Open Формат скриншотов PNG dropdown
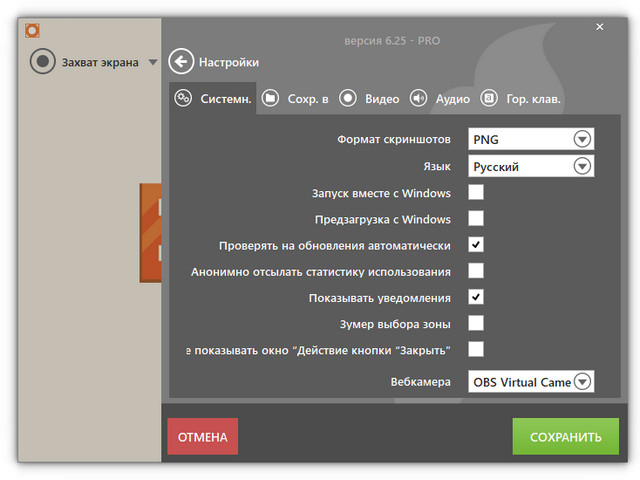Screen dimensions: 640x480 tap(582, 139)
